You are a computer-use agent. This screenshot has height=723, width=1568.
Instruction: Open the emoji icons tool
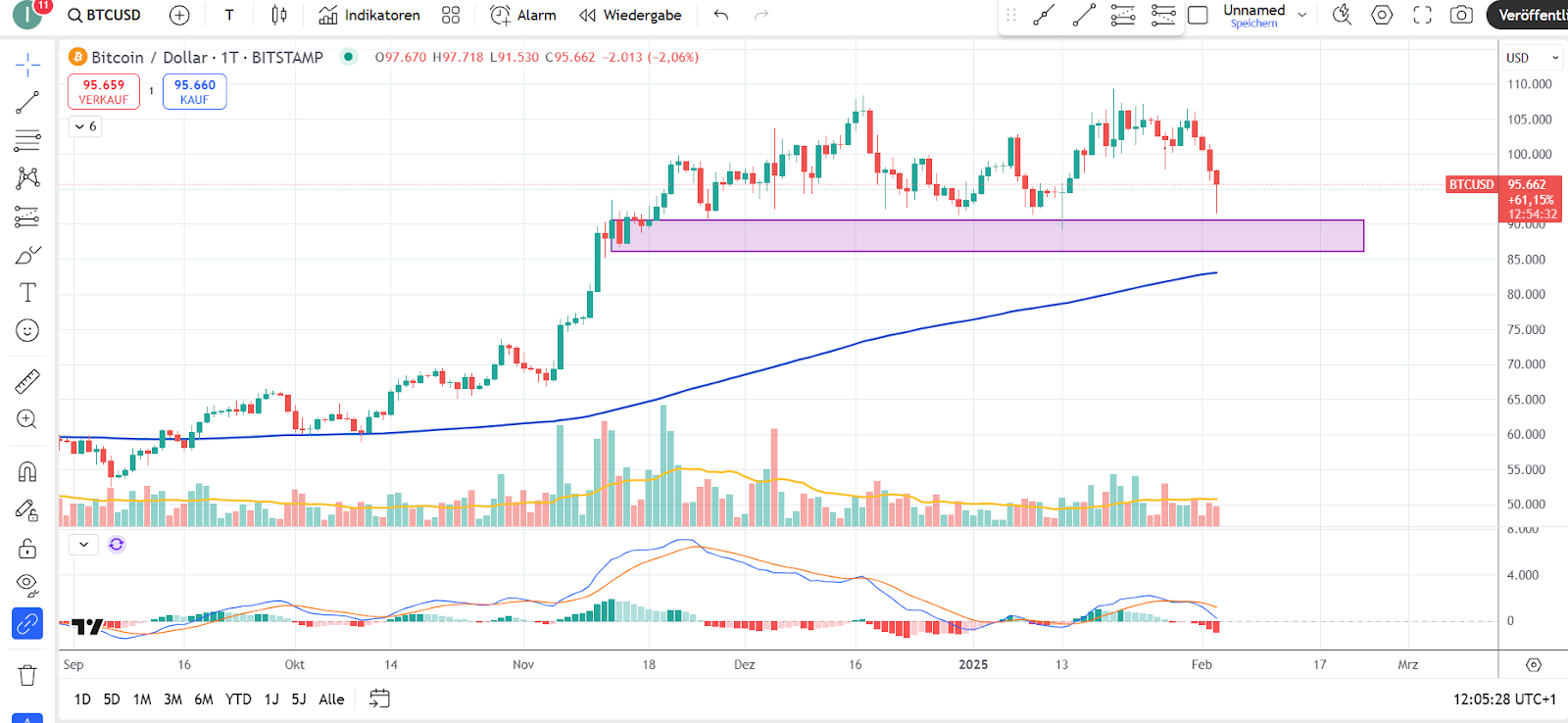(27, 330)
